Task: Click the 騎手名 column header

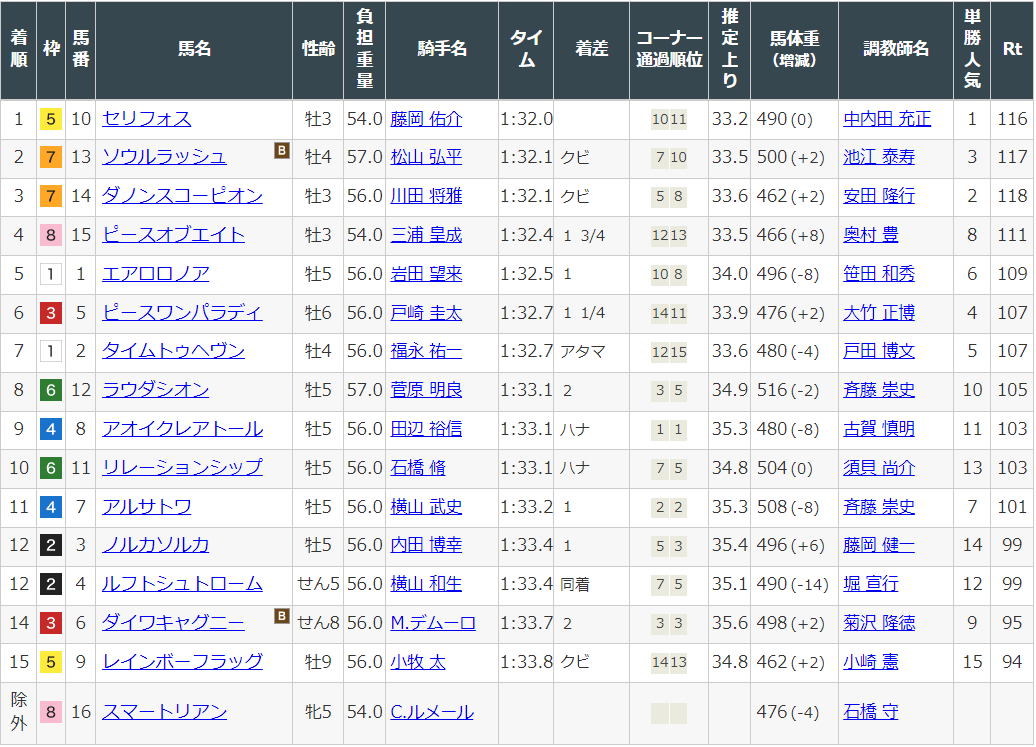Action: pos(442,50)
